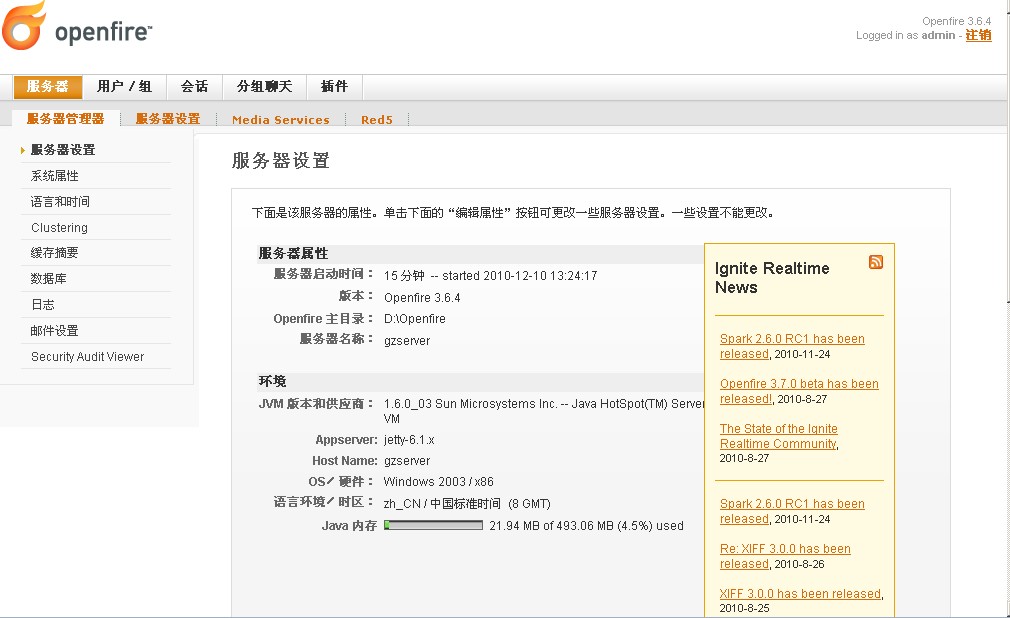The height and width of the screenshot is (618, 1010).
Task: Open 缓存摘要 in the sidebar
Action: pyautogui.click(x=55, y=253)
